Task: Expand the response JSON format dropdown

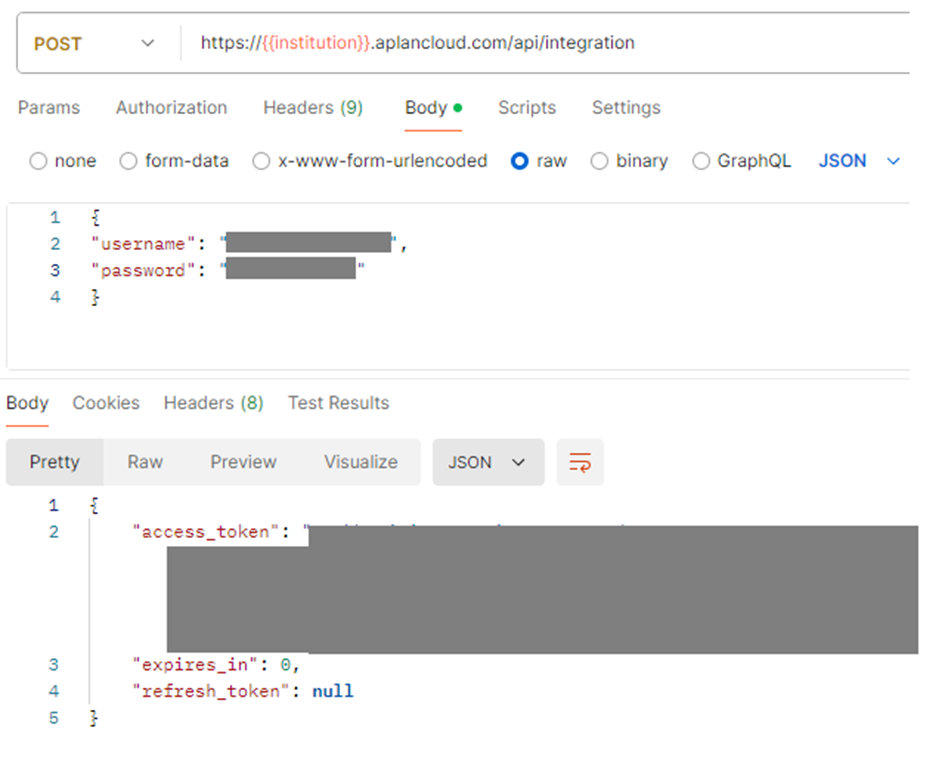Action: [x=487, y=462]
